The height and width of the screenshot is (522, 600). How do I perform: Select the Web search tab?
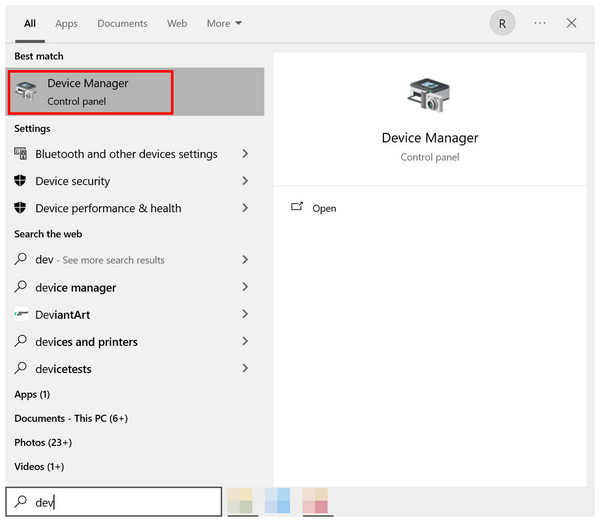point(177,23)
